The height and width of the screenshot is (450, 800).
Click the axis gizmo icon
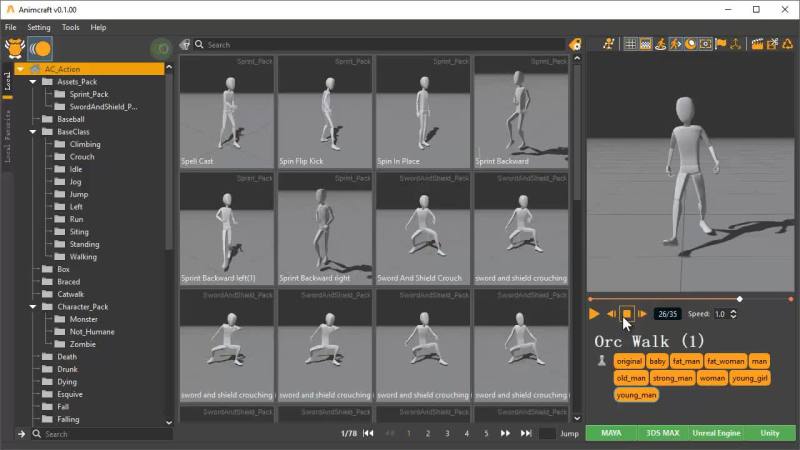click(x=735, y=44)
